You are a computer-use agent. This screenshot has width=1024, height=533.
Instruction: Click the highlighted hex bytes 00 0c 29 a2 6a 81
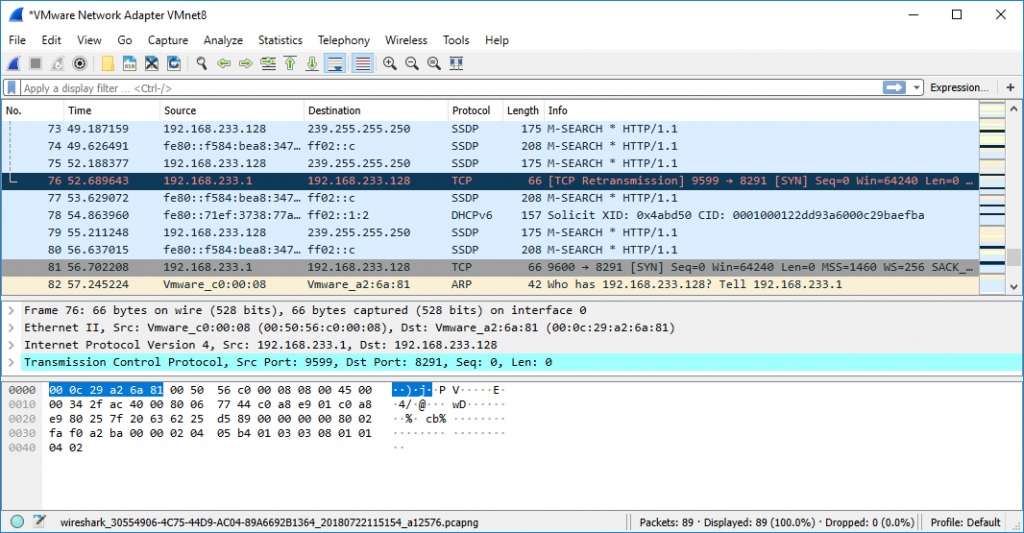click(106, 390)
